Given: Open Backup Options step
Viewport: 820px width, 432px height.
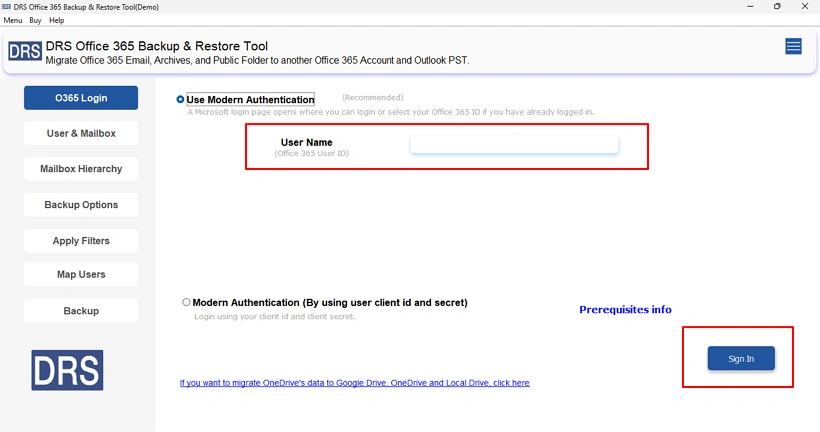Looking at the screenshot, I should point(81,205).
